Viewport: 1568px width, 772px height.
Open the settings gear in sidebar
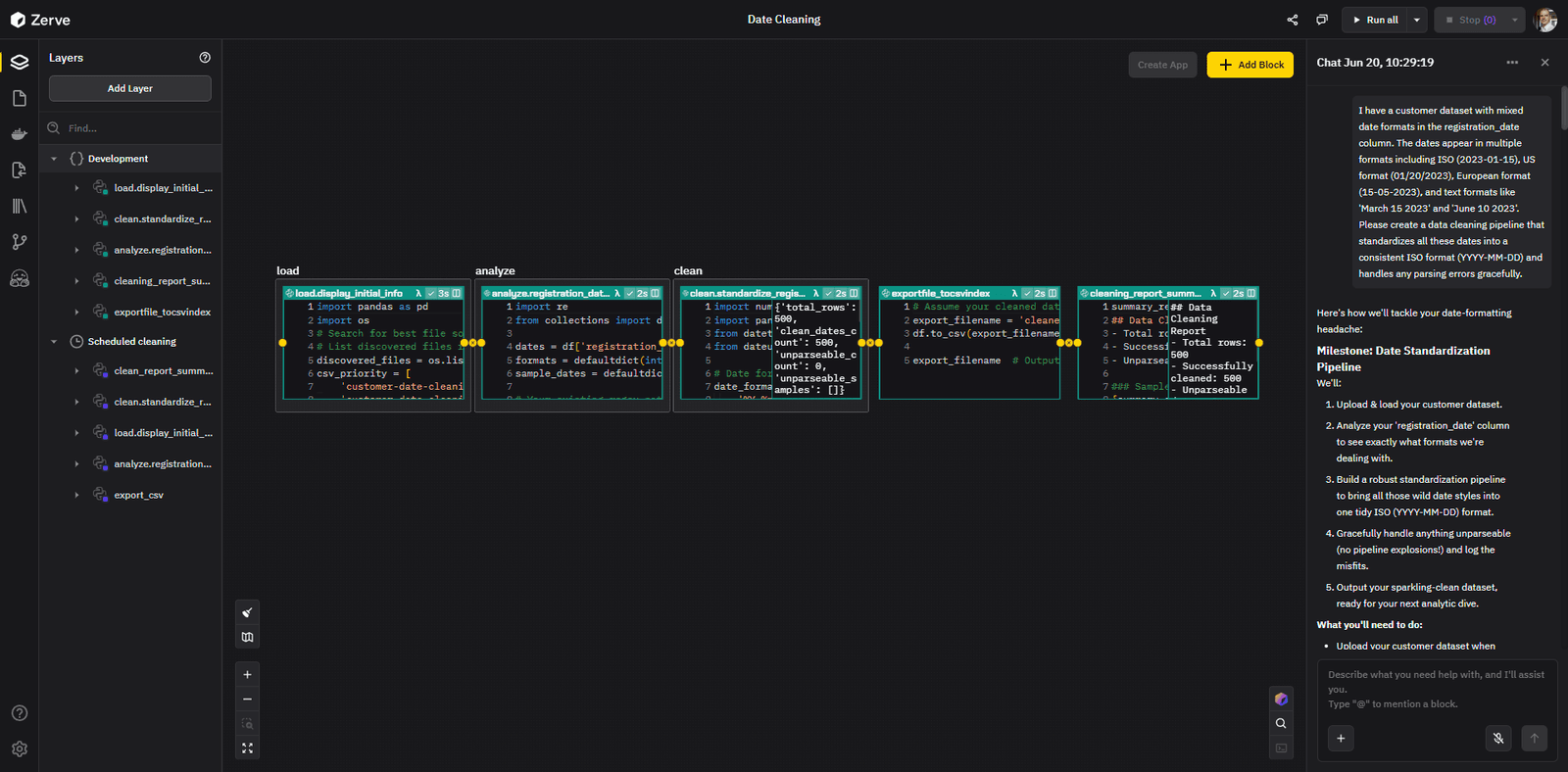tap(19, 749)
